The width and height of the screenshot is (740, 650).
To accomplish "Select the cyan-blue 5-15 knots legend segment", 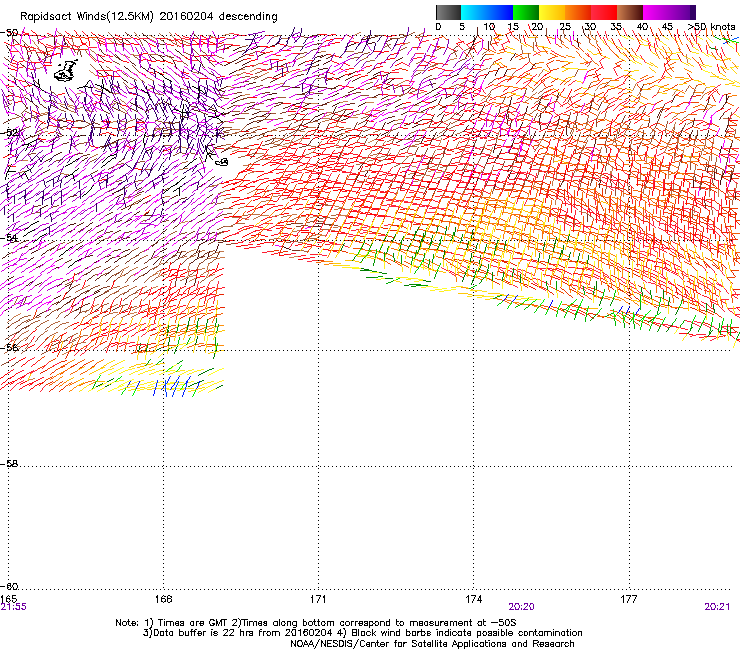I will 487,12.
